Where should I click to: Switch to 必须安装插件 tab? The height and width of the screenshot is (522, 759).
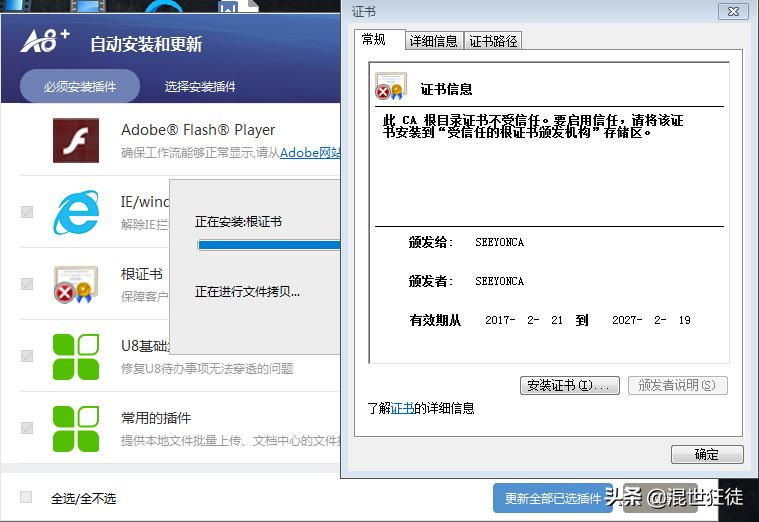pos(80,86)
